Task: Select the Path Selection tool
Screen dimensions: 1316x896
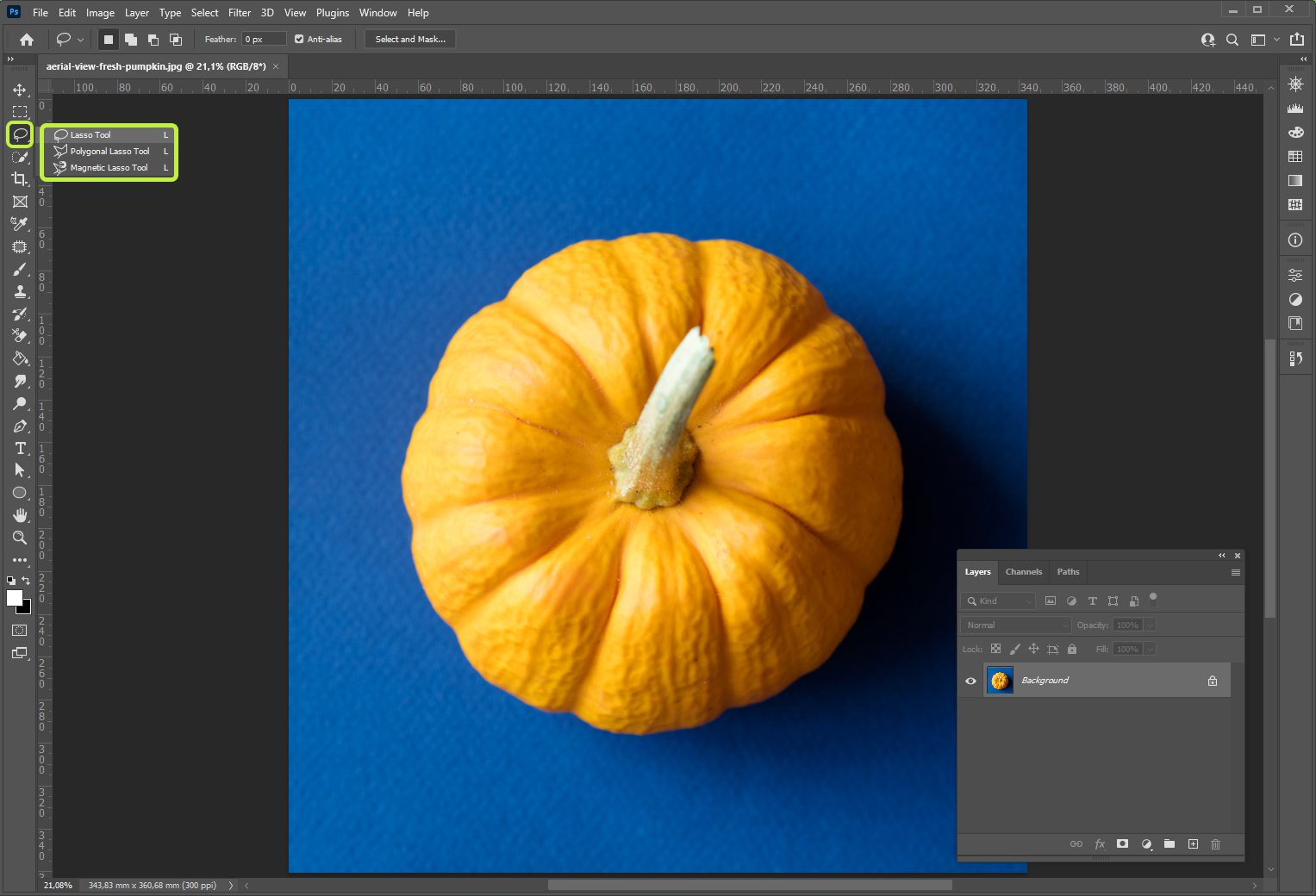Action: pyautogui.click(x=20, y=470)
